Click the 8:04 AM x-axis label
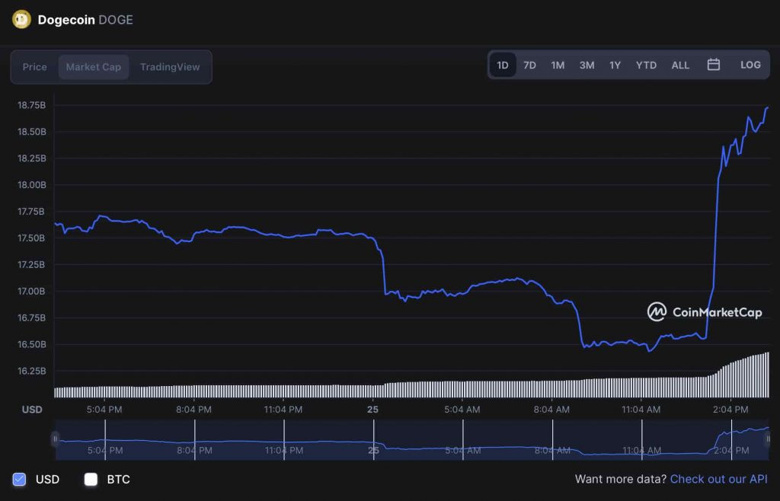Viewport: 780px width, 501px height. (x=551, y=409)
